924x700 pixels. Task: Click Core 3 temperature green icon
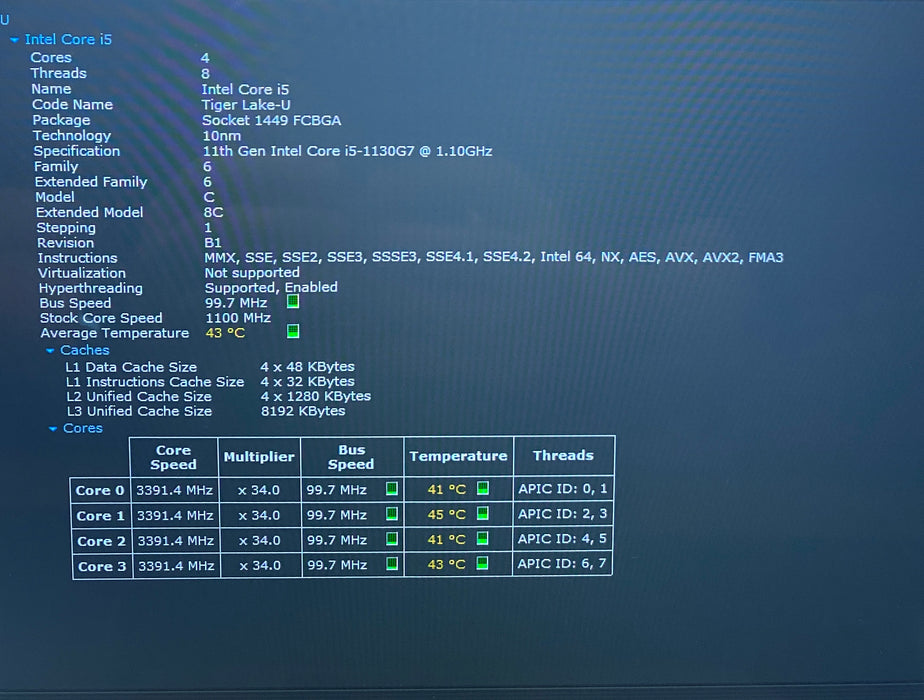482,563
